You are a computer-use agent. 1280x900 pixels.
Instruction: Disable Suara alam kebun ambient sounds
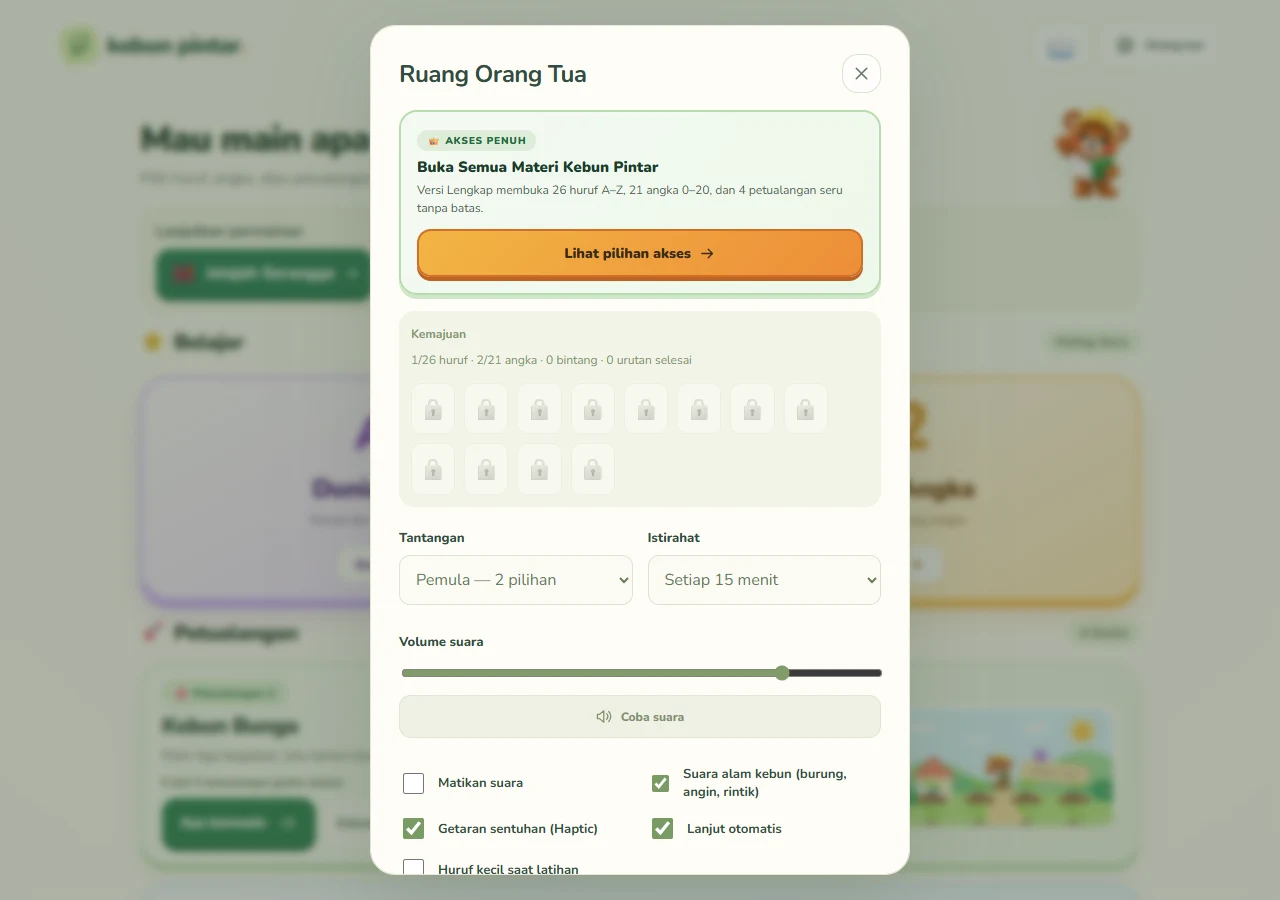pos(660,783)
